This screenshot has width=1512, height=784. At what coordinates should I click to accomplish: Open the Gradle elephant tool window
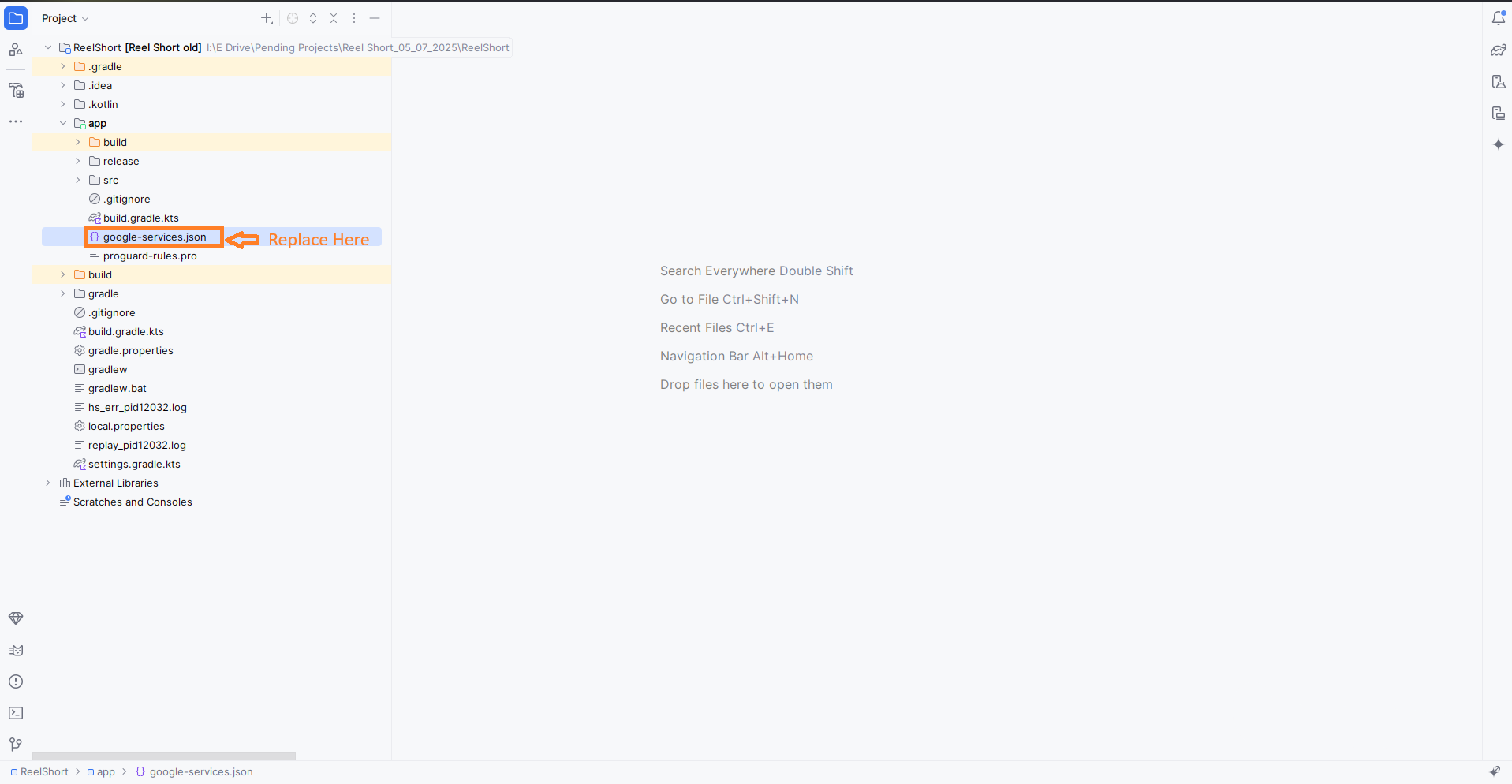pyautogui.click(x=1499, y=50)
